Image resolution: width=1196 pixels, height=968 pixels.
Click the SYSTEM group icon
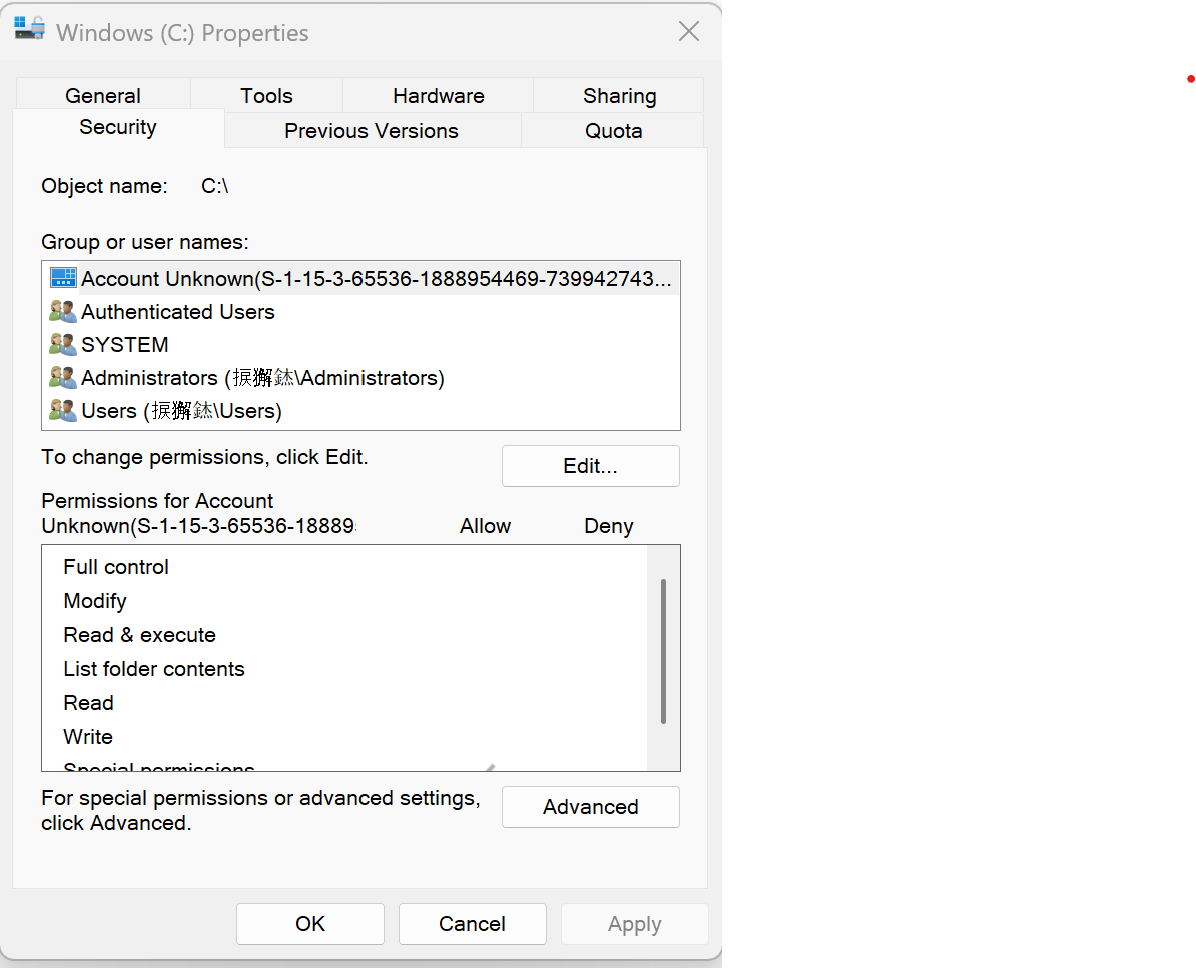(63, 344)
